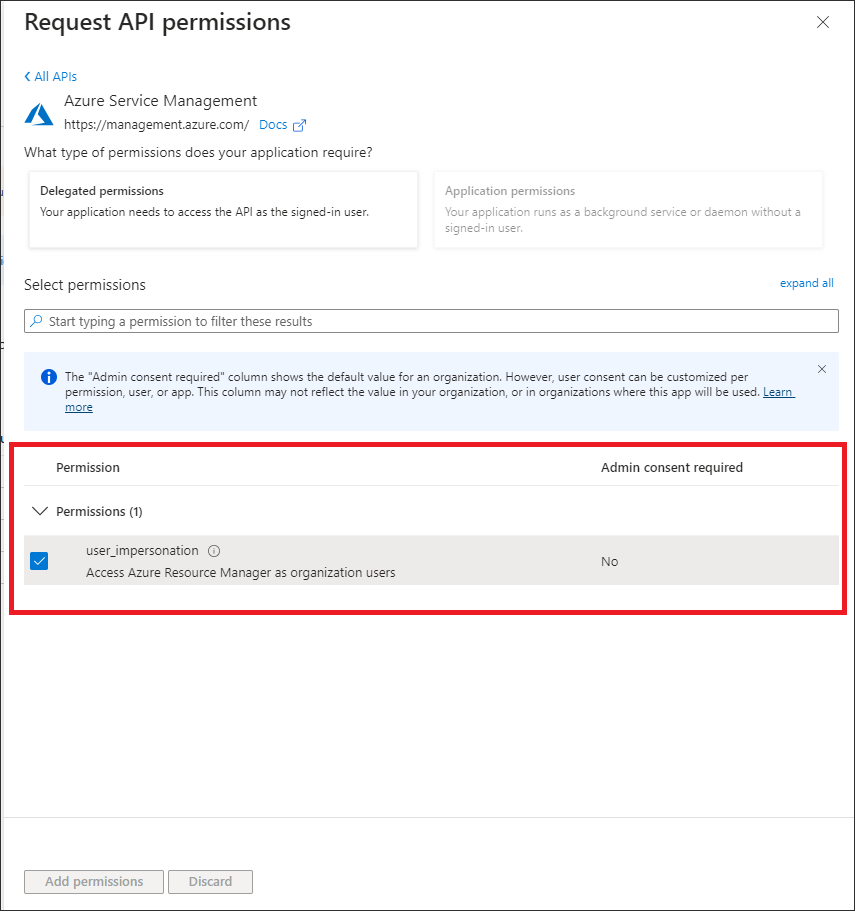
Task: Click the Docs external link icon
Action: click(x=299, y=125)
